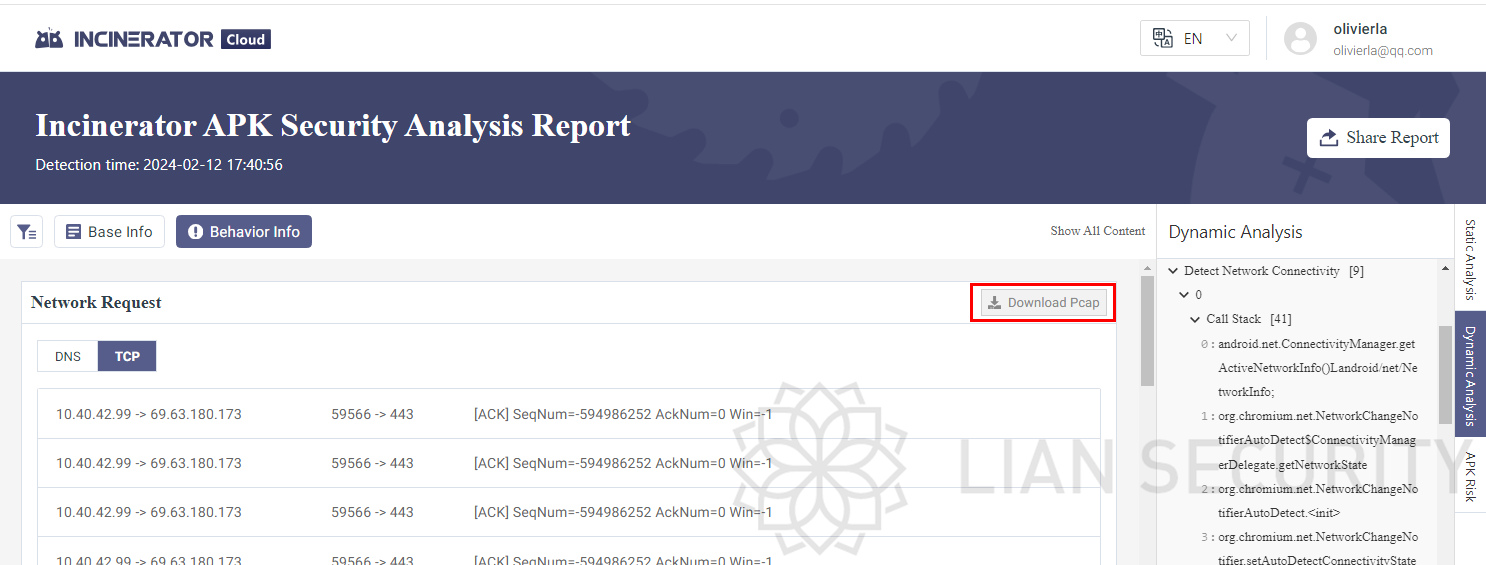
Task: Click the Dynamic Analysis panel scrollbar
Action: point(1446,375)
